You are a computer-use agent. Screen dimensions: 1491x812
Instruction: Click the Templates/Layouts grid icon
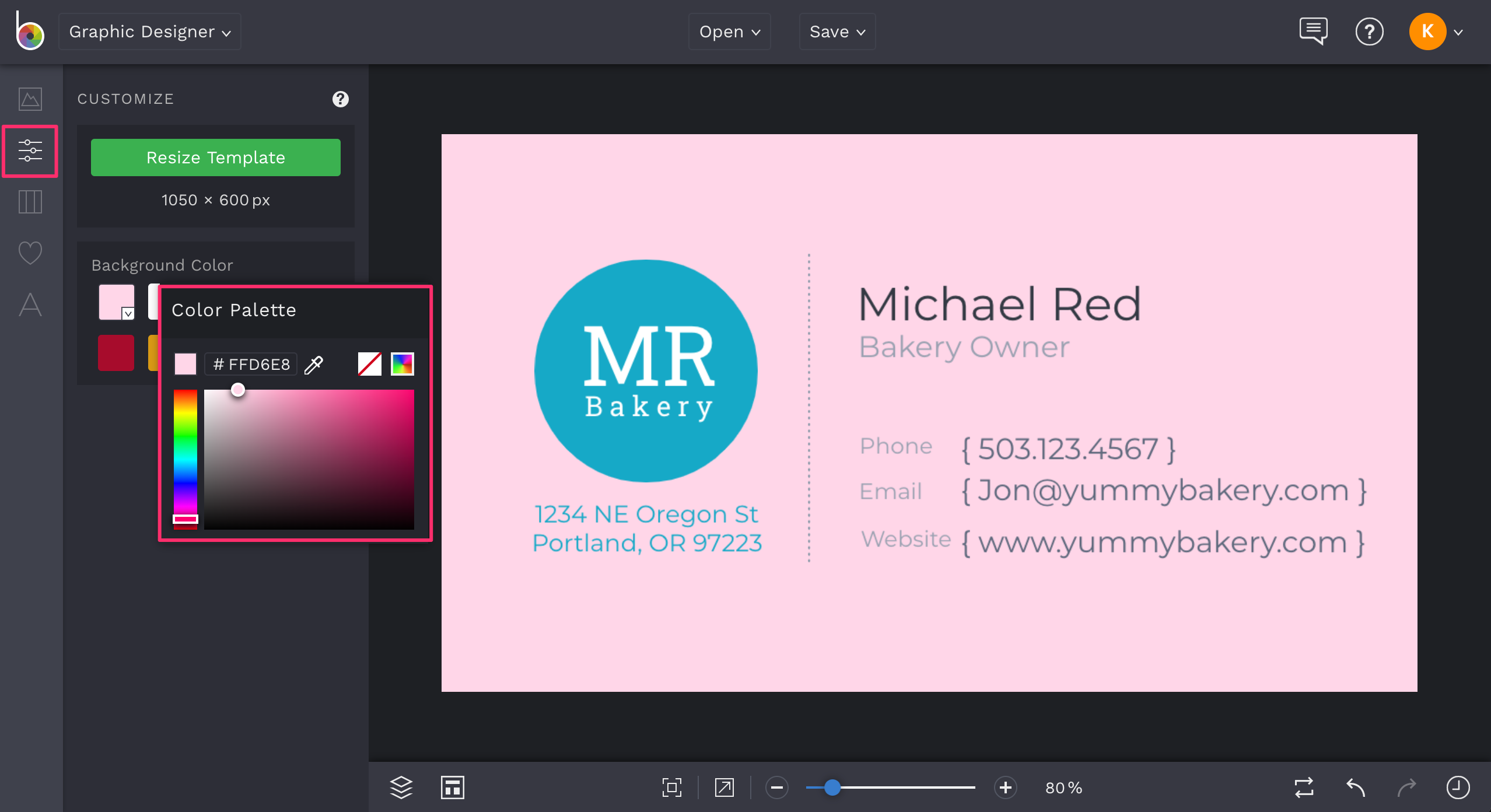[29, 201]
